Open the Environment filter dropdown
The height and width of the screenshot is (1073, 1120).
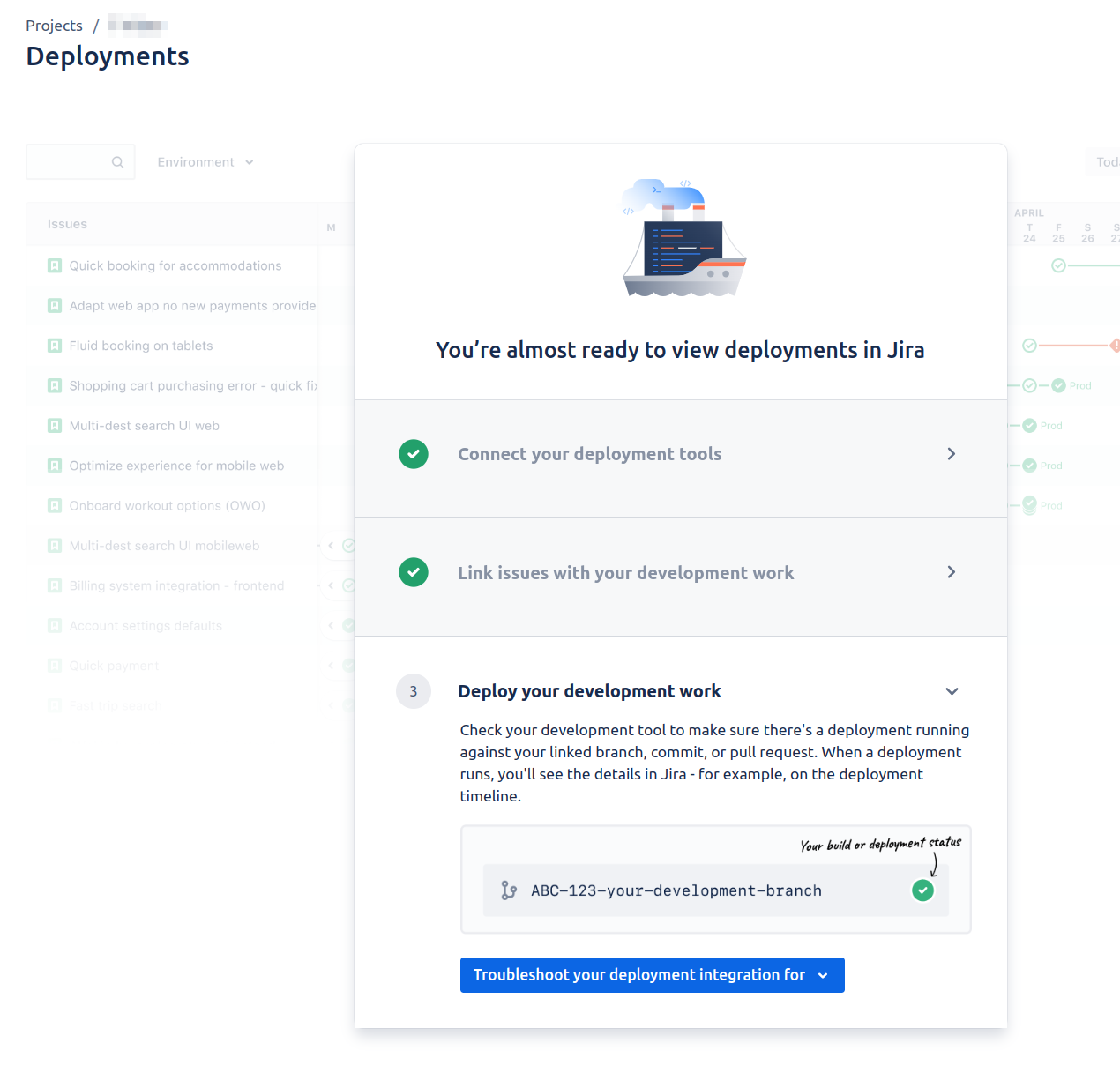tap(205, 162)
